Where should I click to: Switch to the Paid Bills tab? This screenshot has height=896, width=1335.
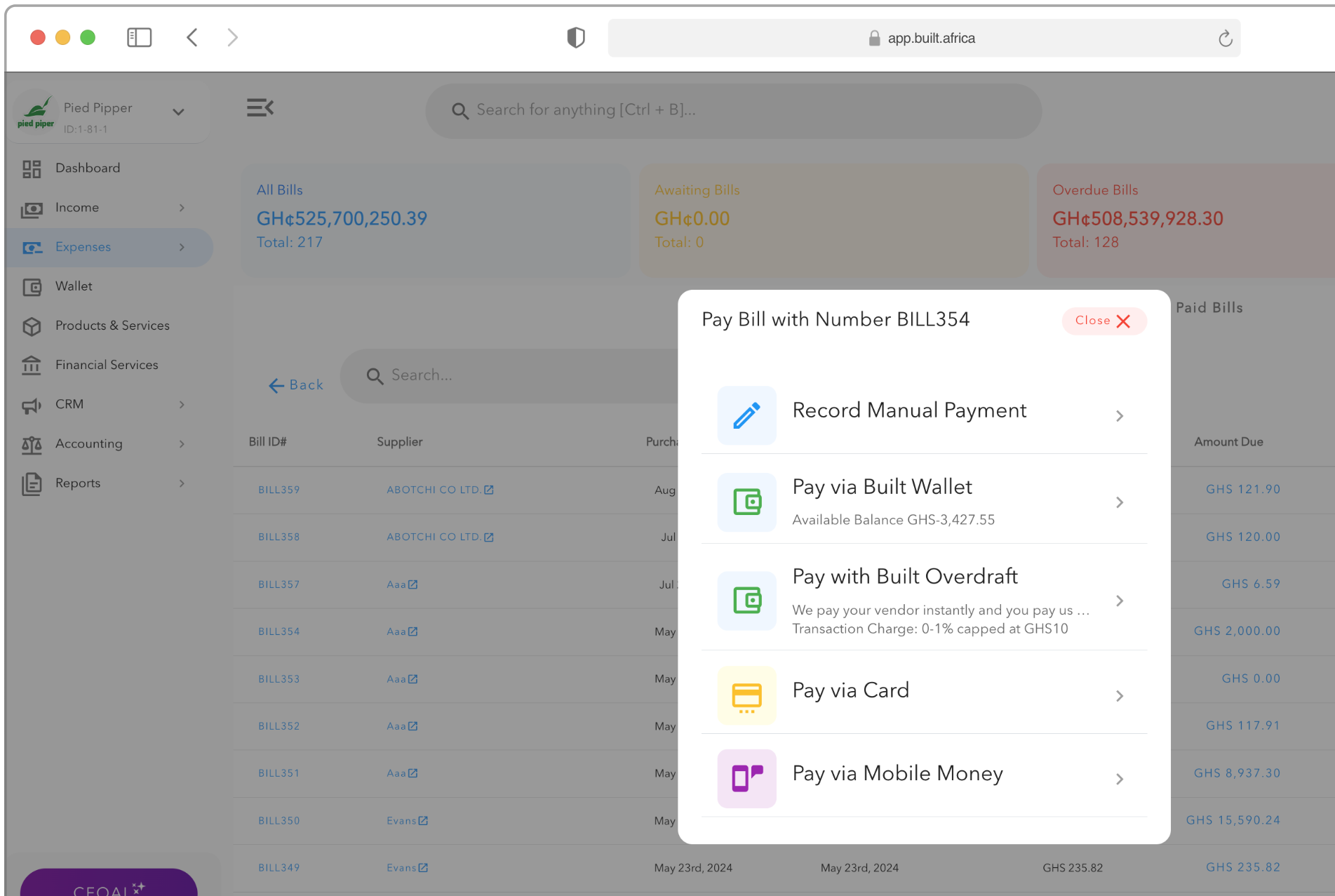pos(1209,307)
